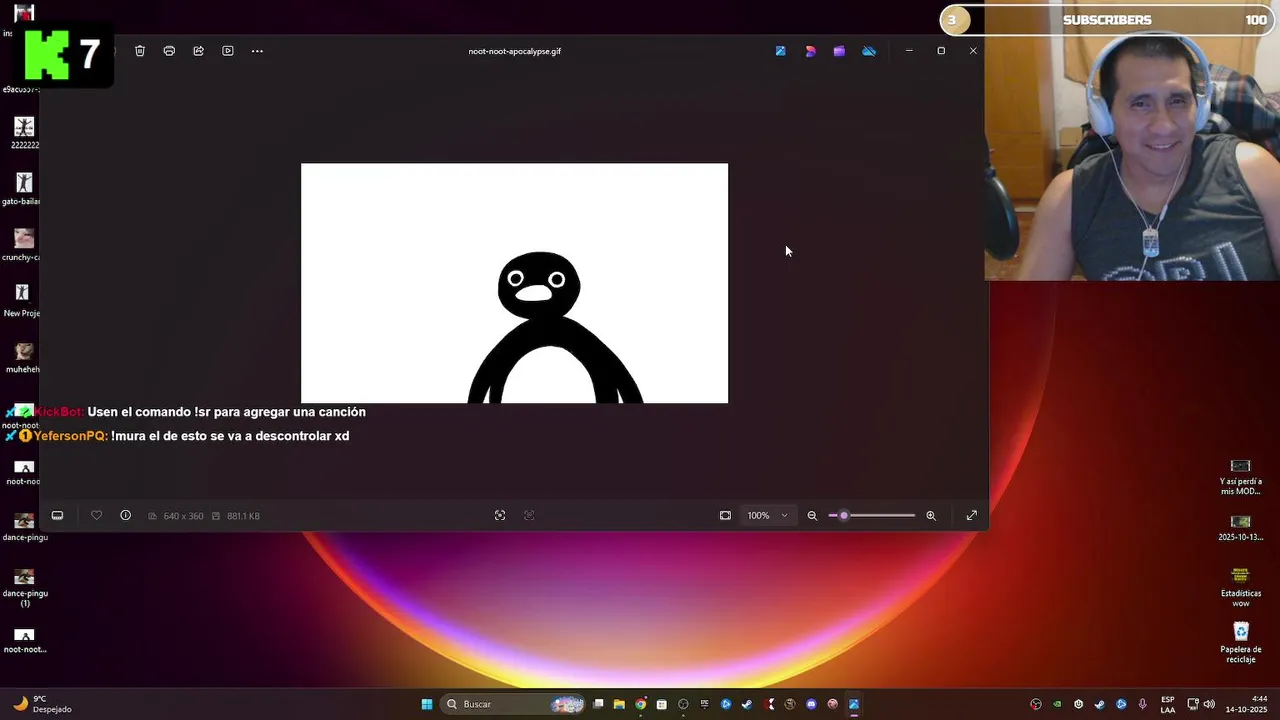Image resolution: width=1280 pixels, height=720 pixels.
Task: Click the penguin GIF image
Action: (x=514, y=283)
